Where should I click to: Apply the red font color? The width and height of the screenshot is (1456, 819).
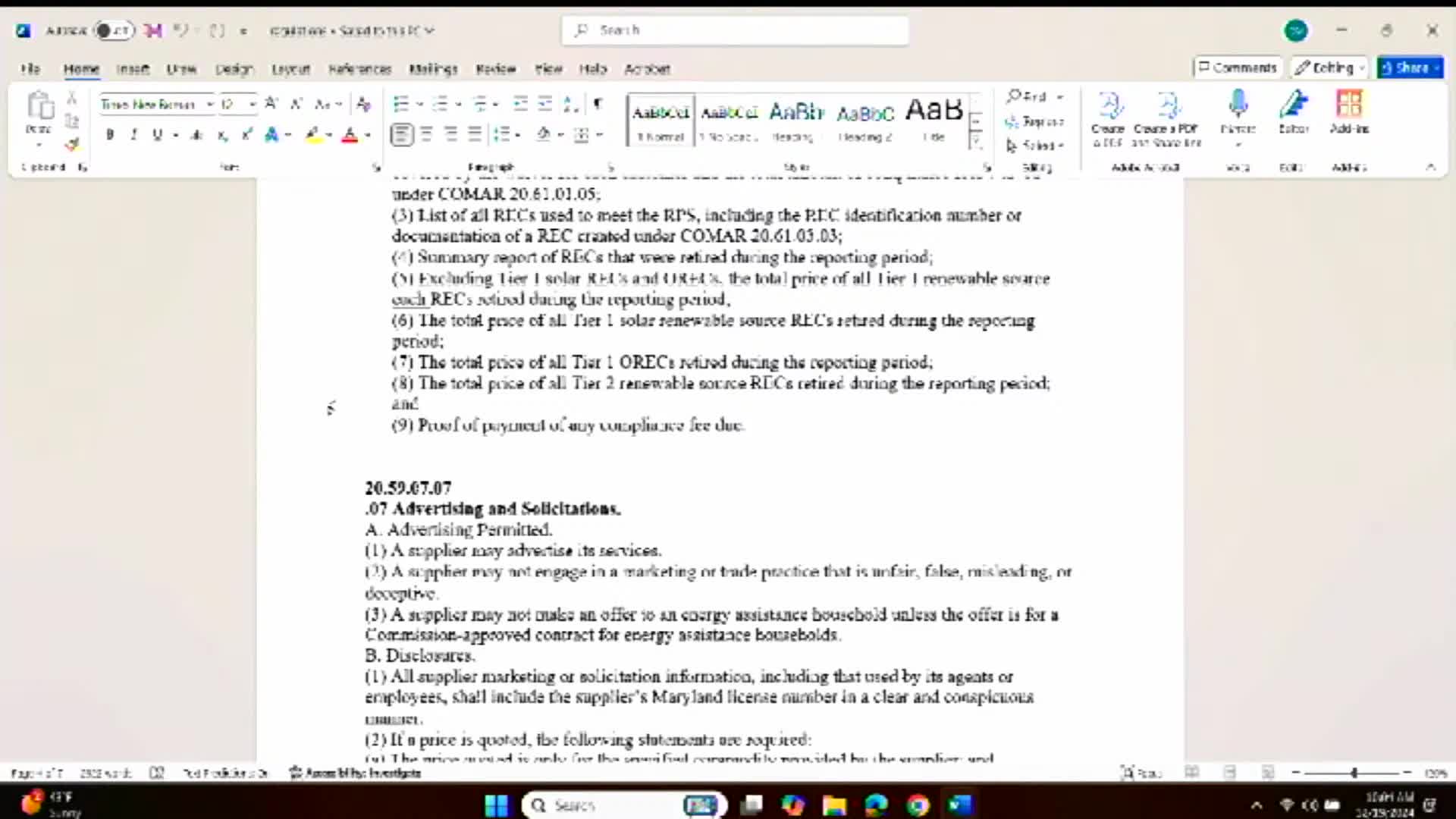[x=350, y=135]
